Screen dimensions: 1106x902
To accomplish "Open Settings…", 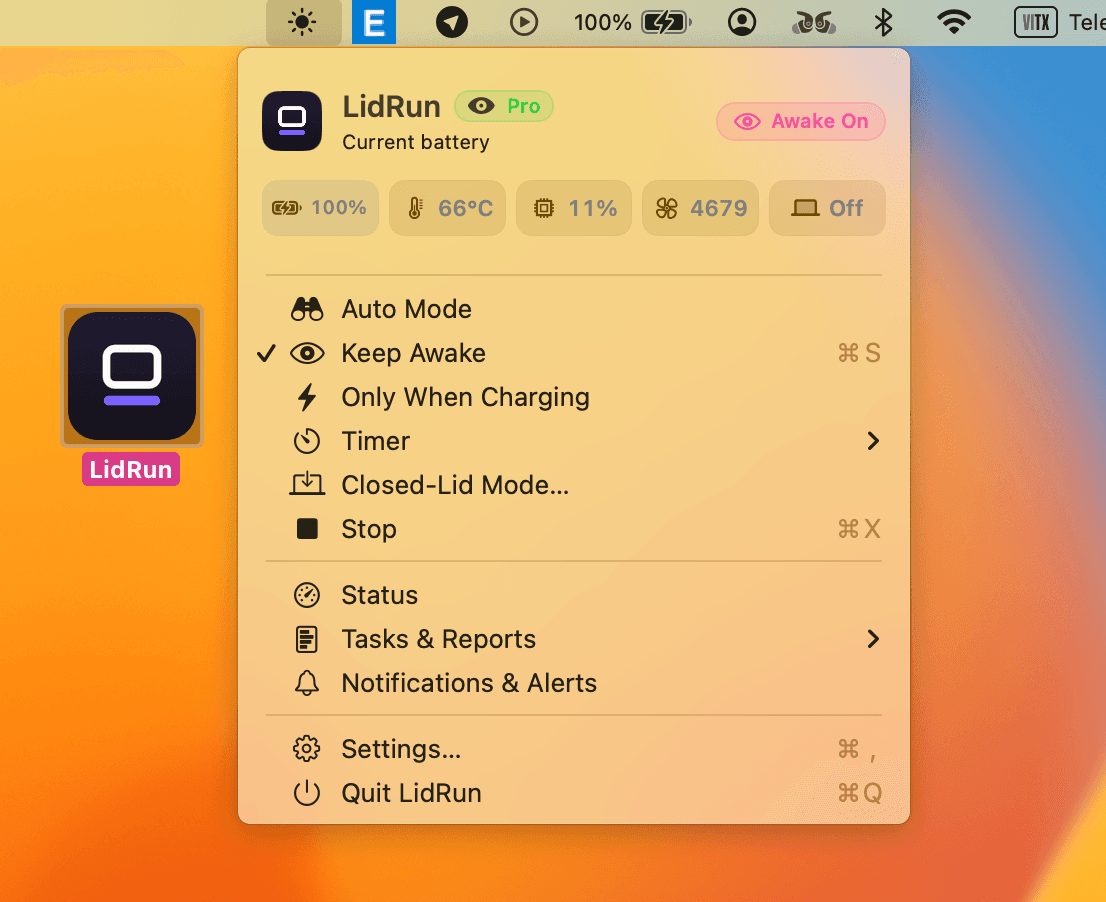I will click(573, 749).
